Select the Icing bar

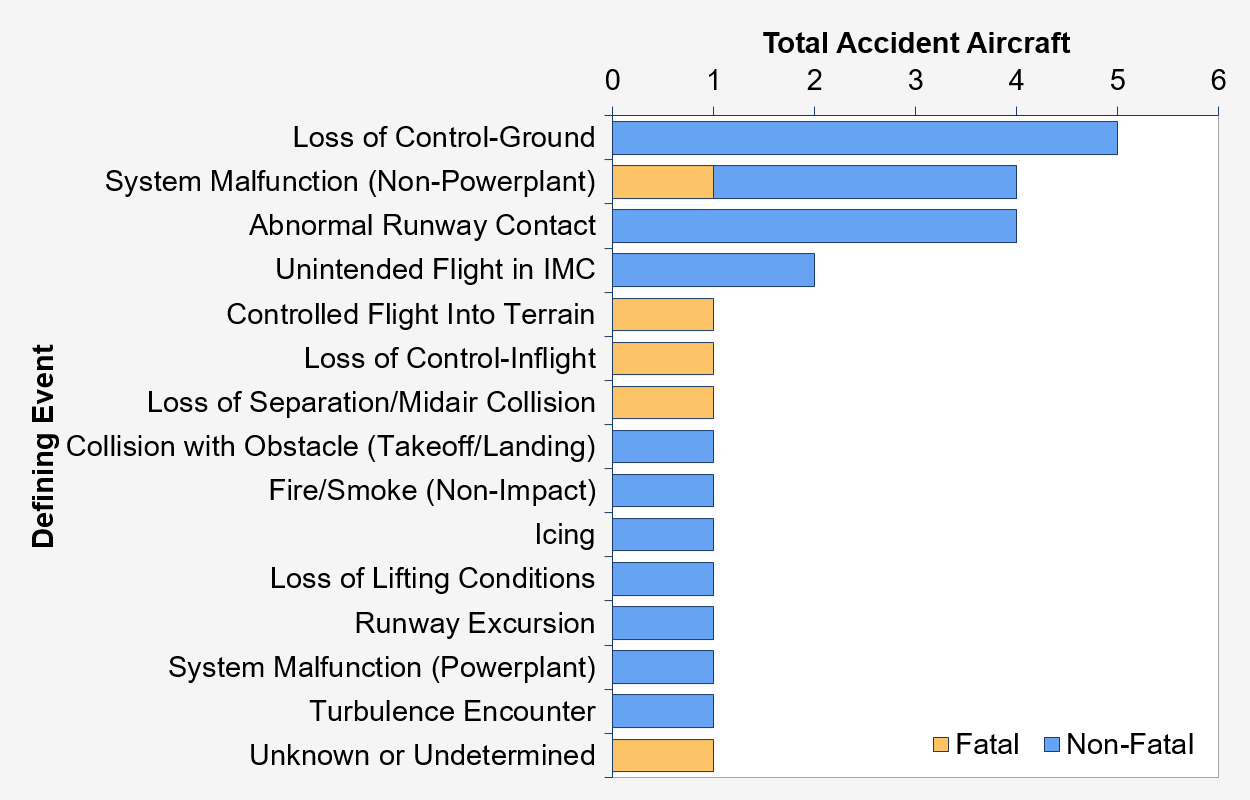click(x=662, y=534)
